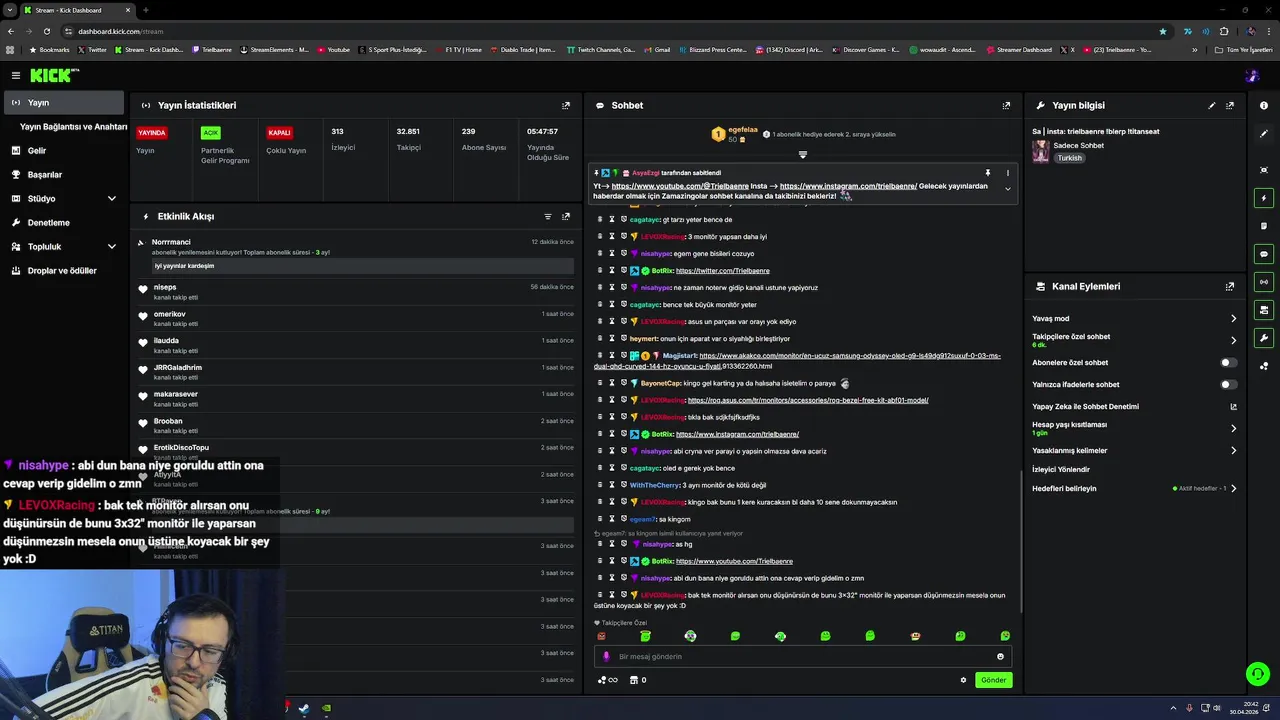The image size is (1280, 720).
Task: Open chat settings gear icon
Action: (x=963, y=680)
